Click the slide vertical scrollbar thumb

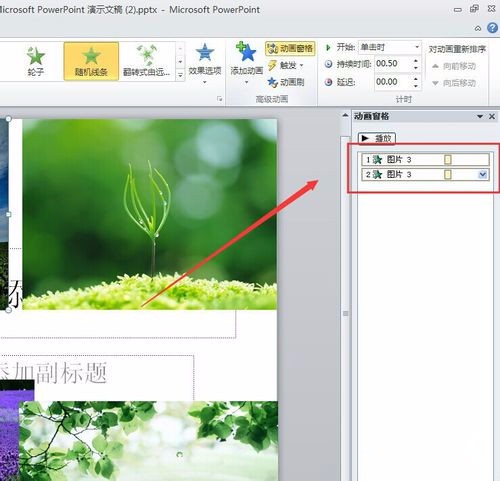(345, 314)
